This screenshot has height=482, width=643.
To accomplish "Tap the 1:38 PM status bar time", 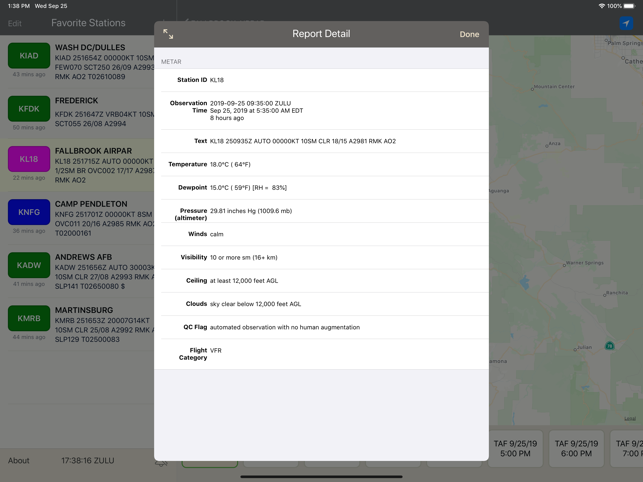I will click(19, 6).
